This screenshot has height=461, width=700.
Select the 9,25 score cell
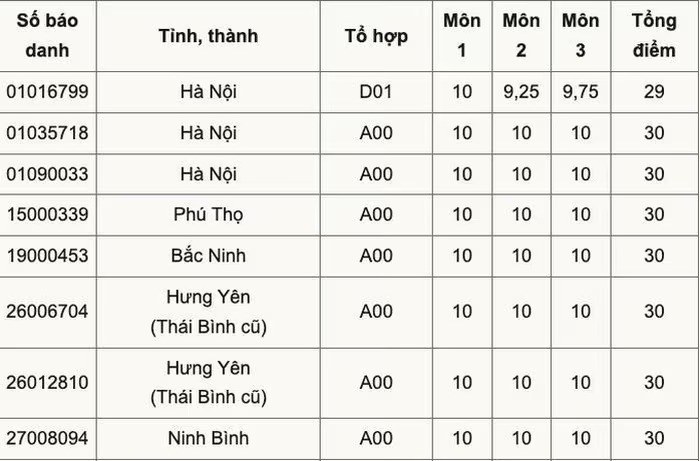point(521,91)
